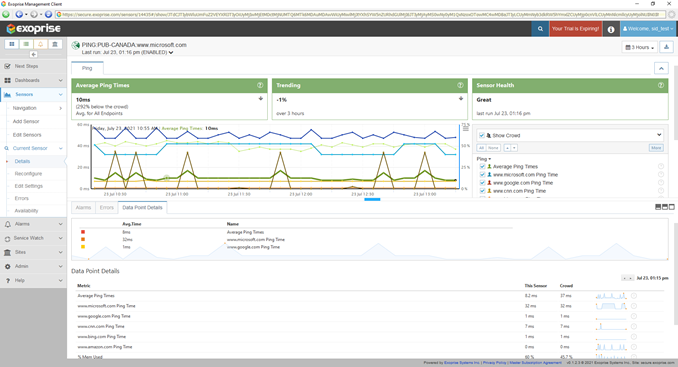Click the browser forward arrow

tap(34, 14)
